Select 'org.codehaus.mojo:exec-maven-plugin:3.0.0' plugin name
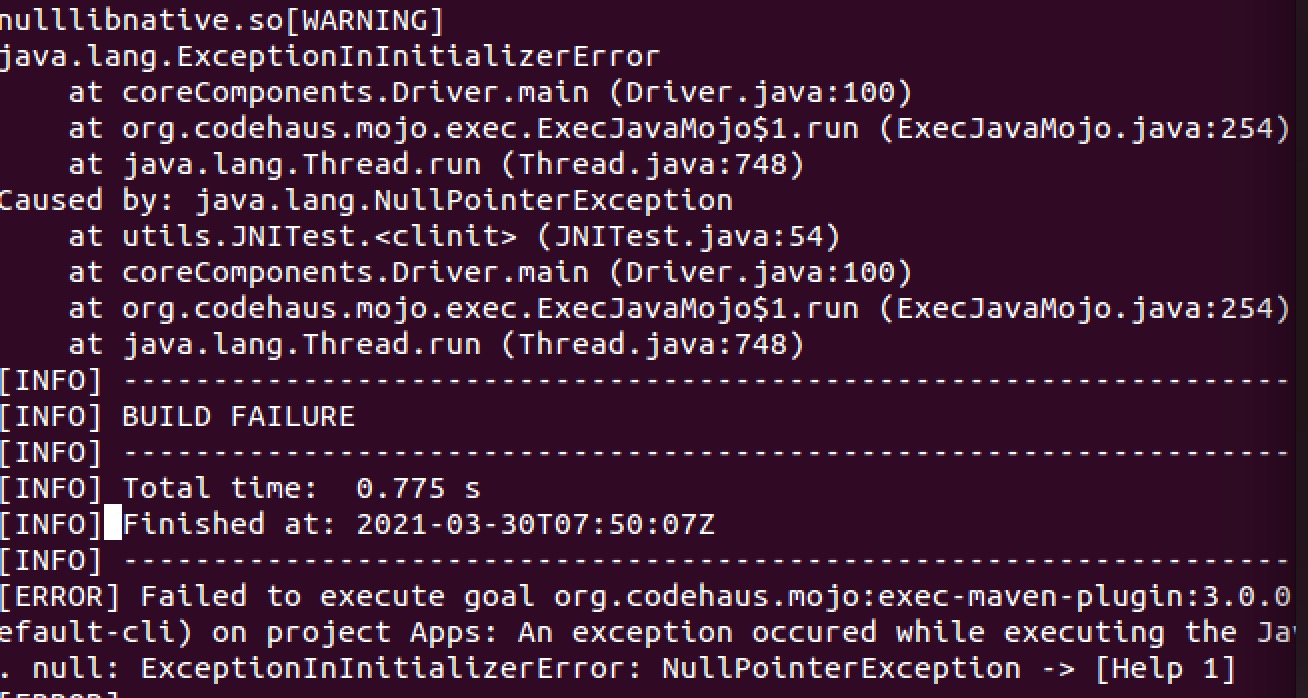Viewport: 1308px width, 698px height. point(923,596)
